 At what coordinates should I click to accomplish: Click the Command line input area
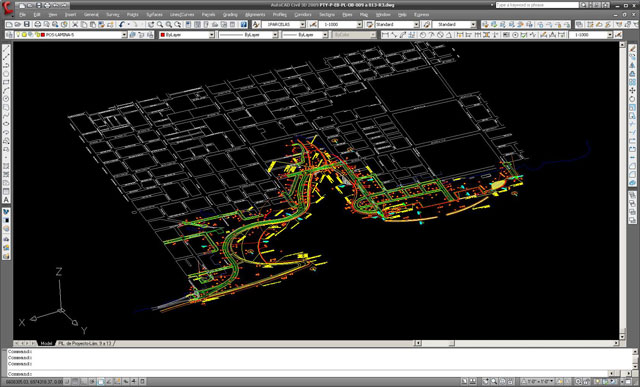pyautogui.click(x=307, y=374)
